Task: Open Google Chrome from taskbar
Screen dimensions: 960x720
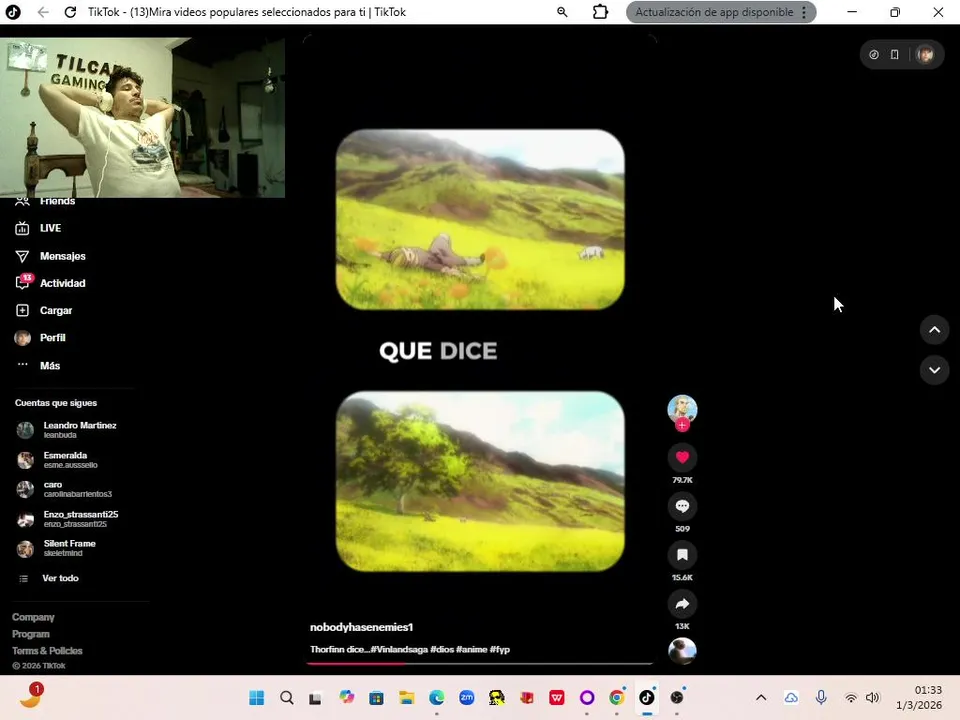Action: [x=617, y=697]
